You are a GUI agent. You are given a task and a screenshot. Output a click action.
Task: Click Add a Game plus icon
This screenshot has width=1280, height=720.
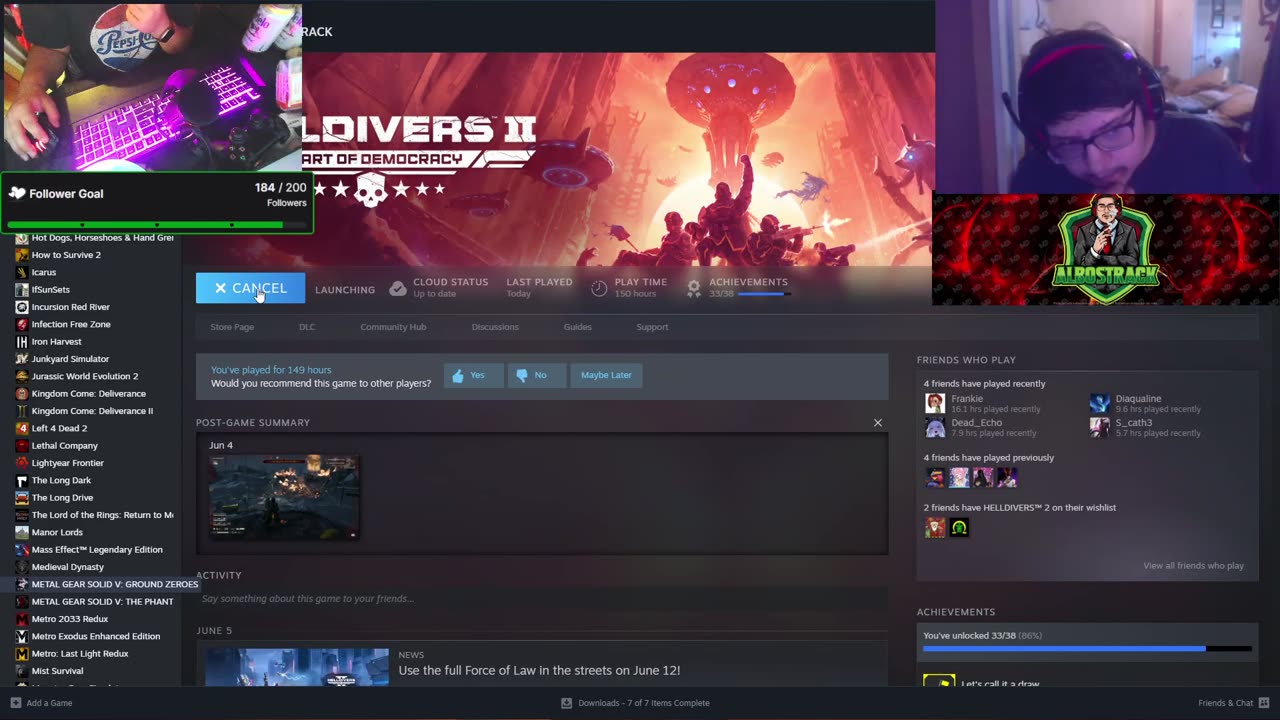[x=15, y=703]
